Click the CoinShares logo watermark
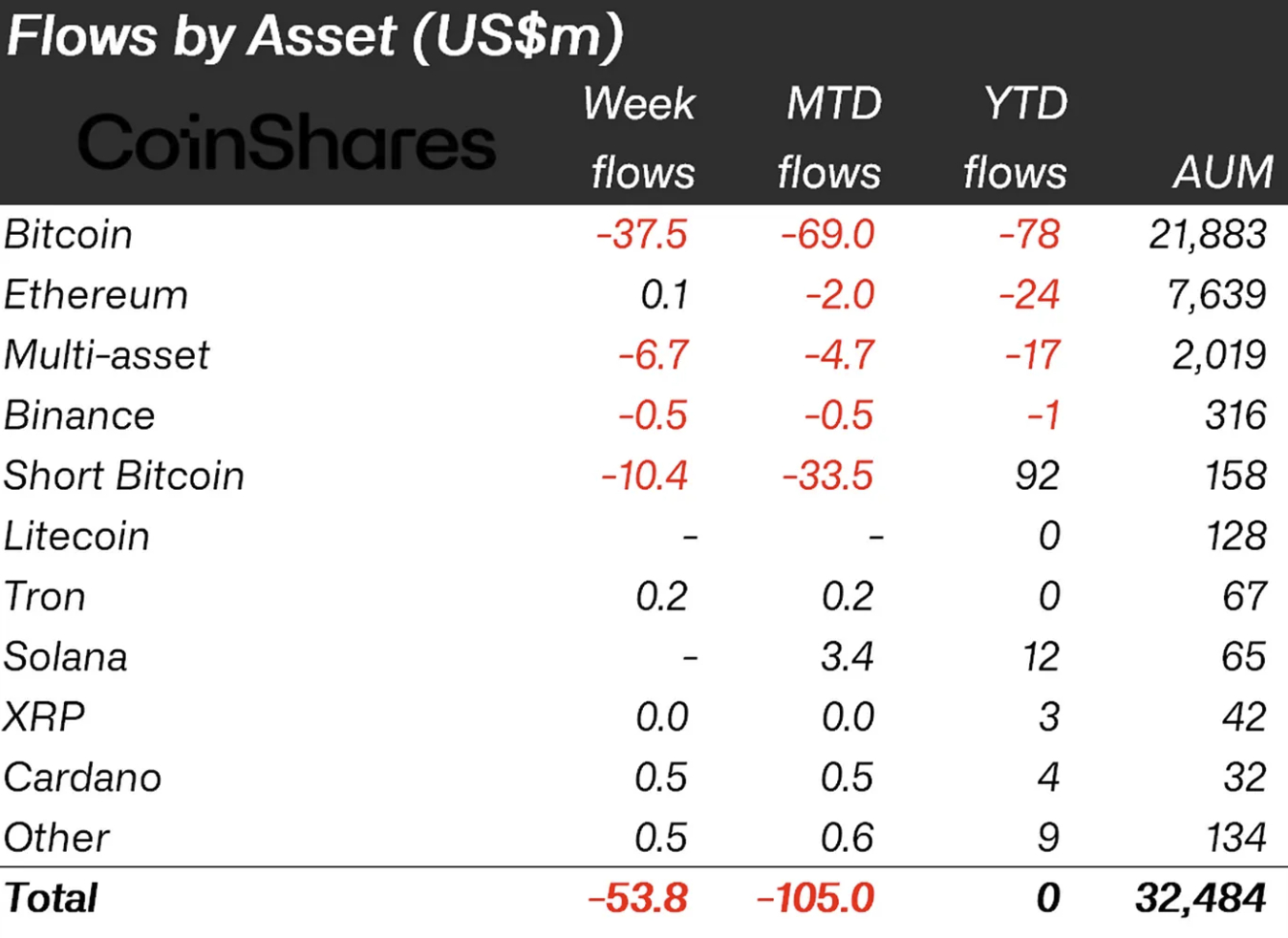Screen dimensions: 1288x938 pos(286,142)
